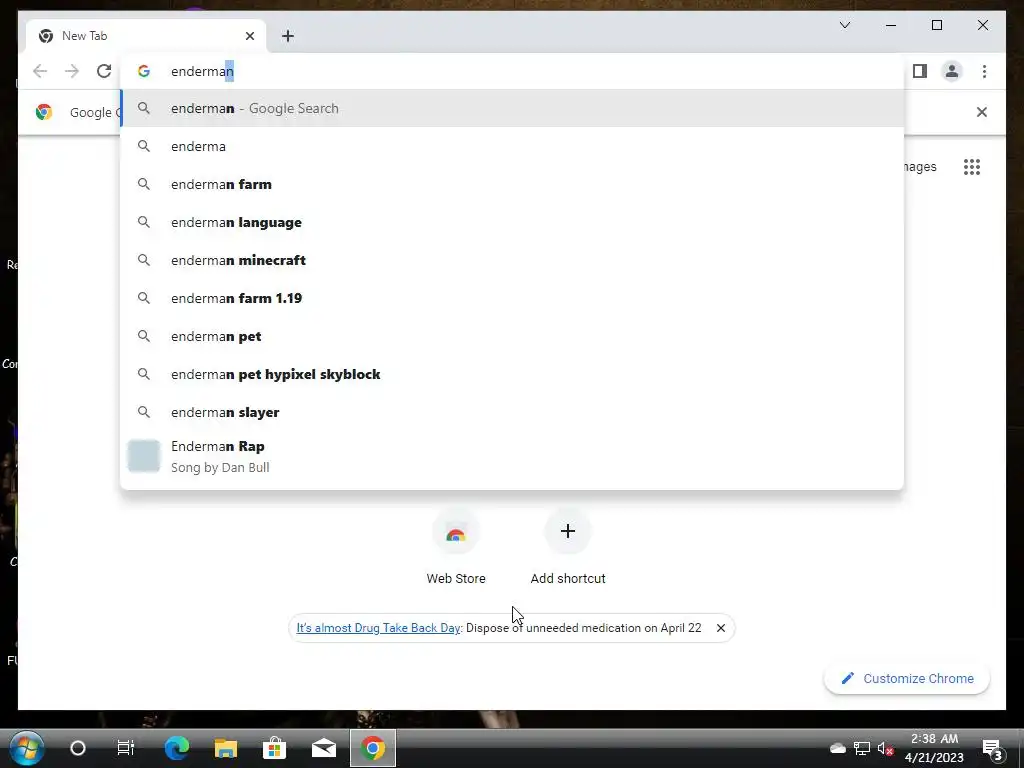
Task: Open the Google apps grid icon
Action: point(972,167)
